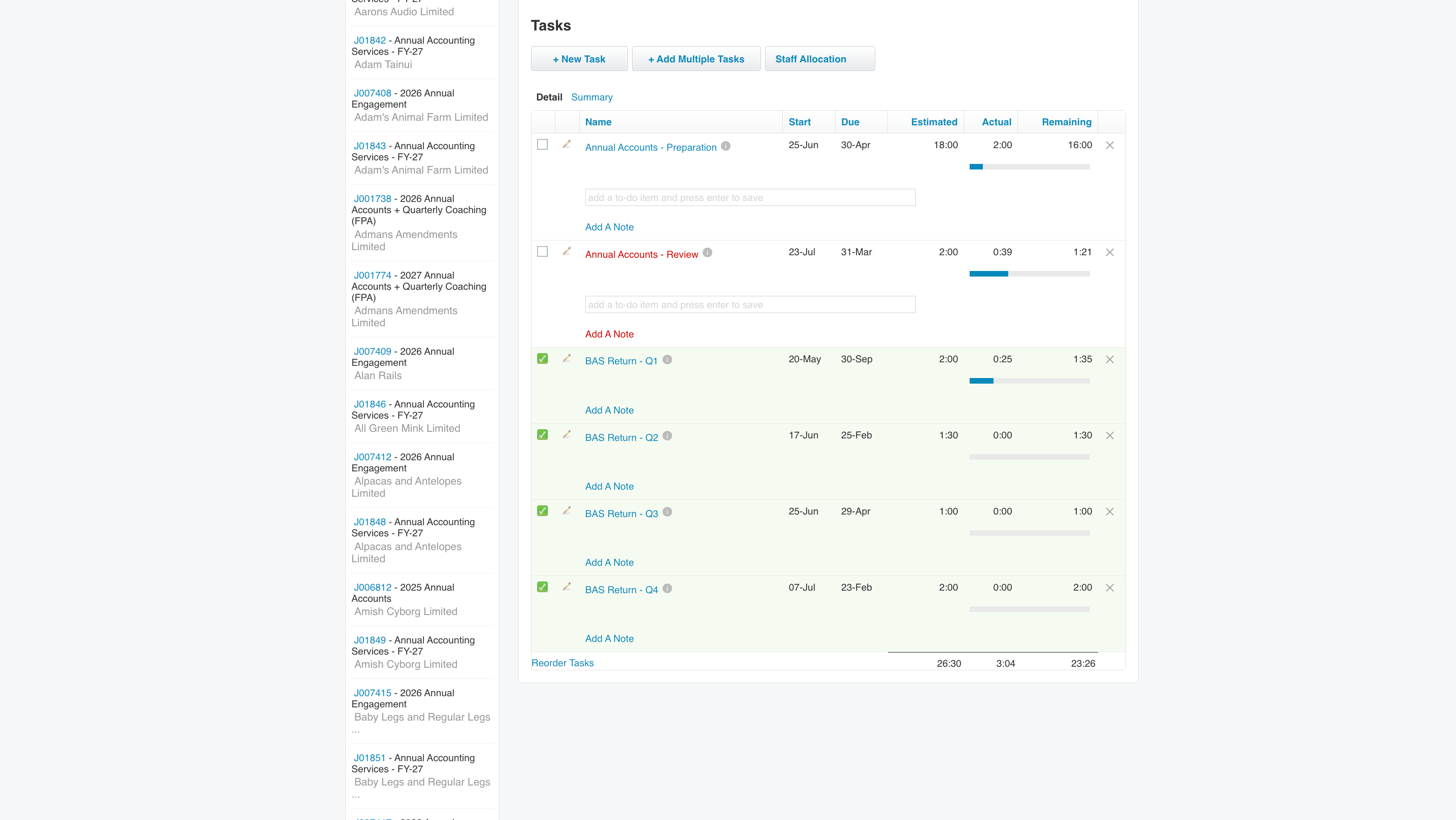
Task: Open job J006812 2025 Annual Accounts
Action: pyautogui.click(x=373, y=587)
